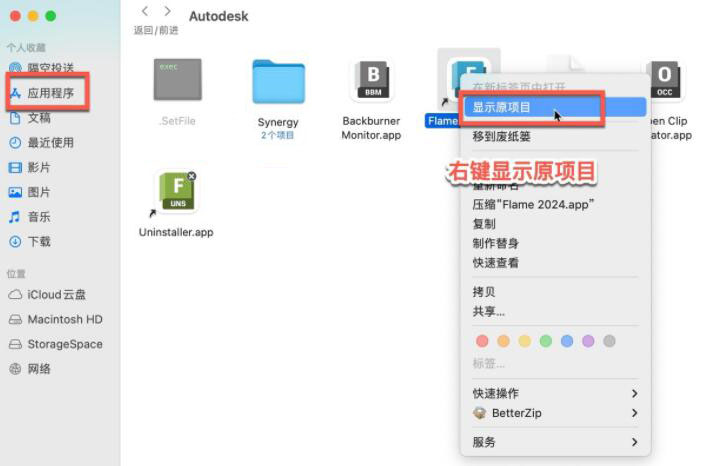The width and height of the screenshot is (706, 466).
Task: Select the Uninstaller.app icon
Action: coord(177,192)
